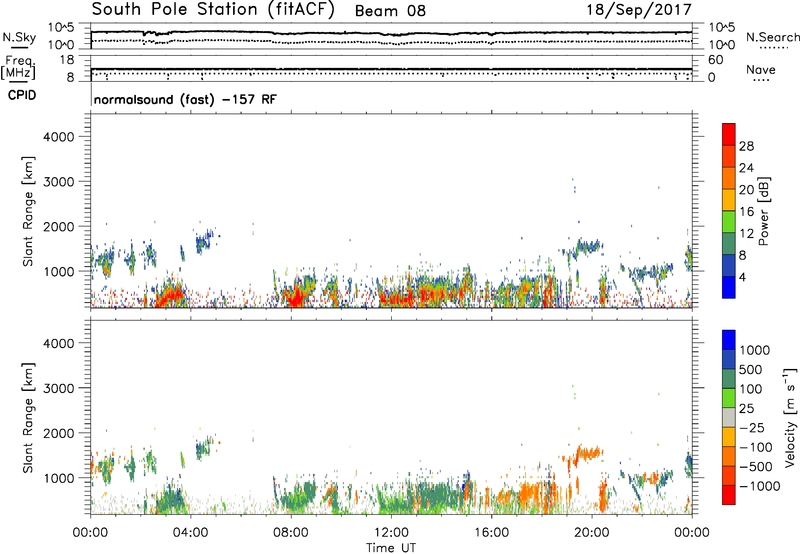This screenshot has height=554, width=800.
Task: Click the "4" tick on power color bar
Action: point(742,277)
